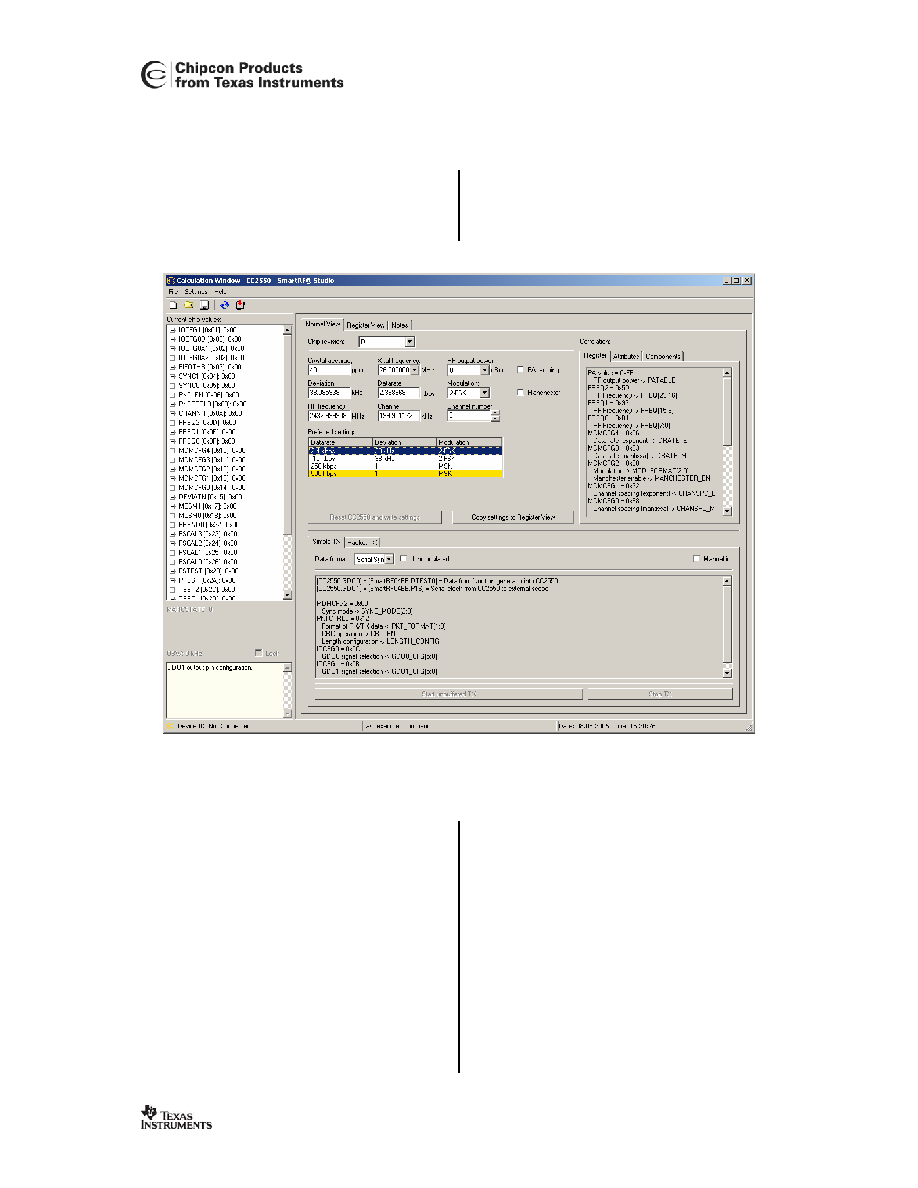Toggle the Manchester checkbox under PA ramping

pyautogui.click(x=520, y=392)
